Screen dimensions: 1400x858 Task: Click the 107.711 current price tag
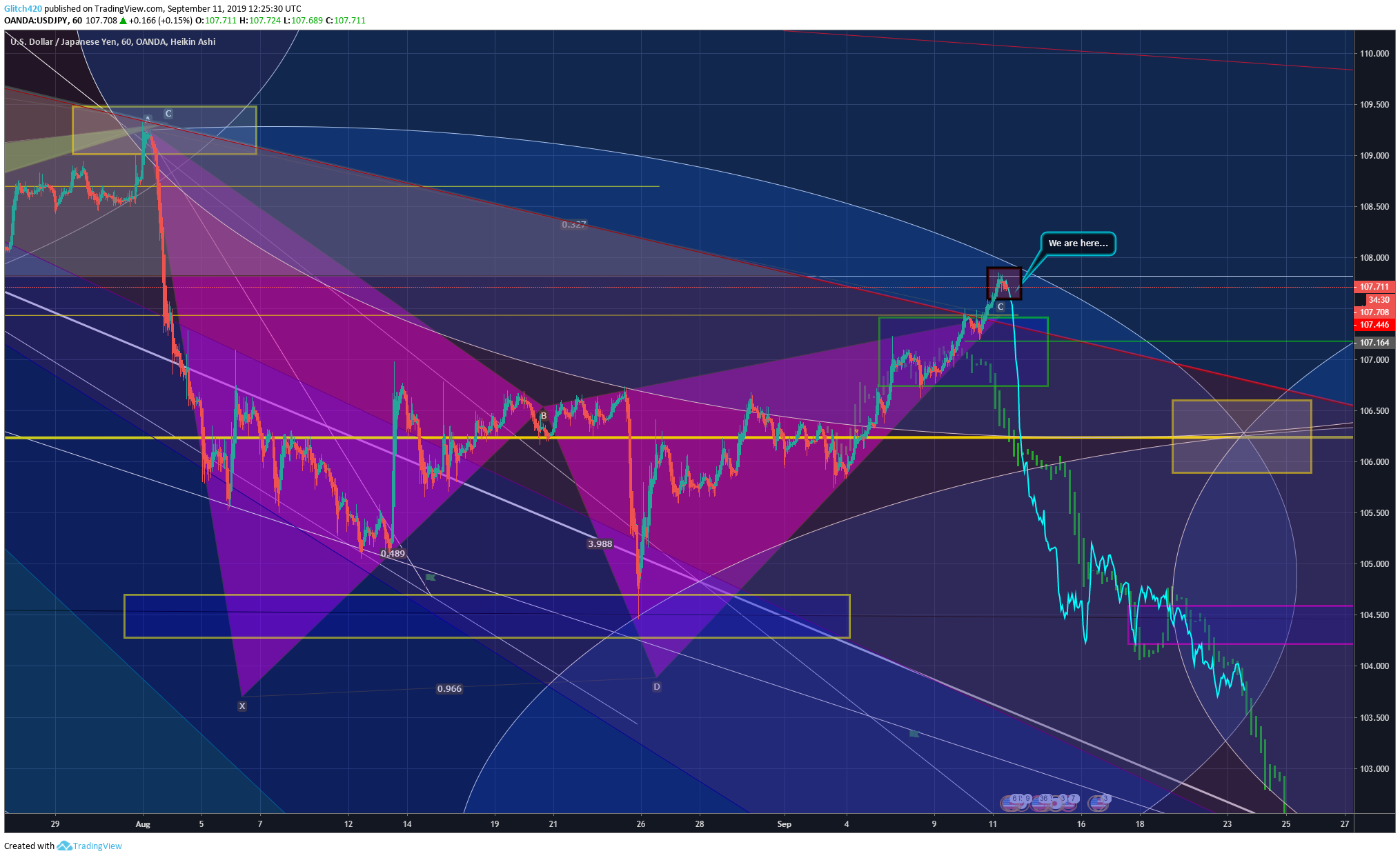1374,287
